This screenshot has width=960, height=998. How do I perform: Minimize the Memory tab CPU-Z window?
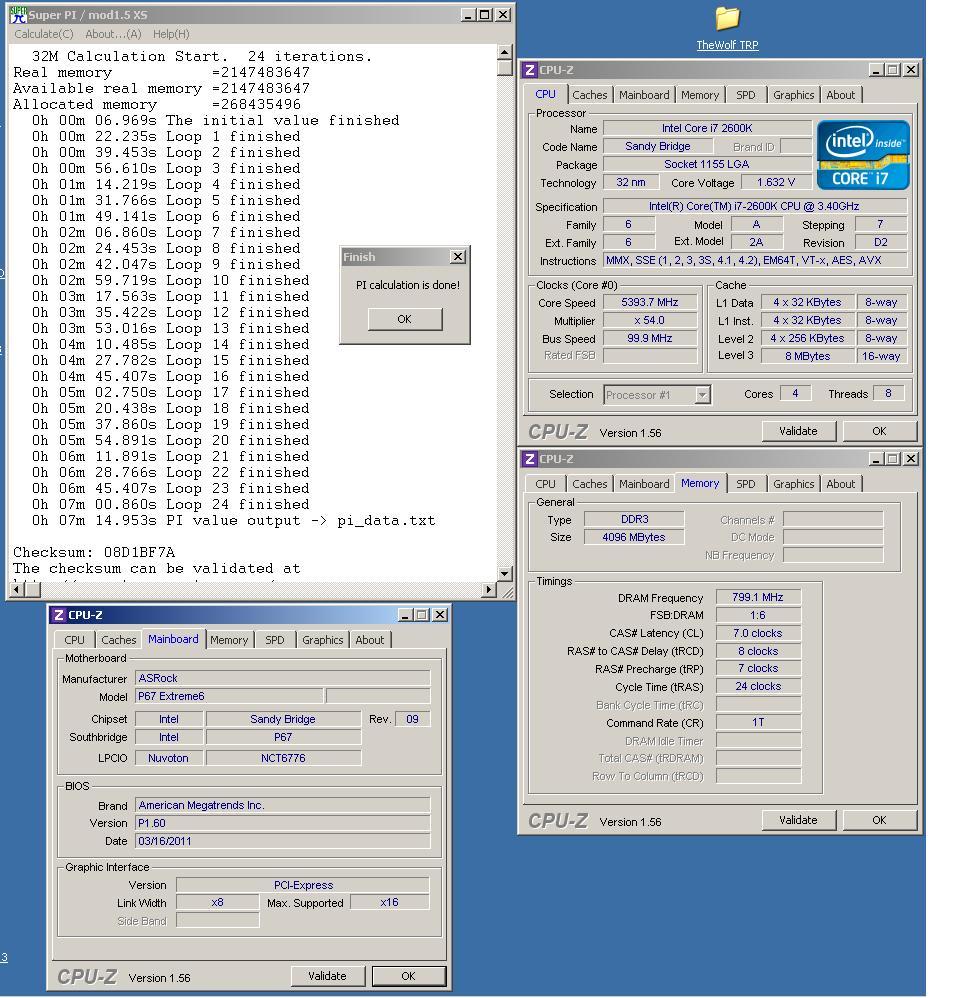pyautogui.click(x=876, y=459)
